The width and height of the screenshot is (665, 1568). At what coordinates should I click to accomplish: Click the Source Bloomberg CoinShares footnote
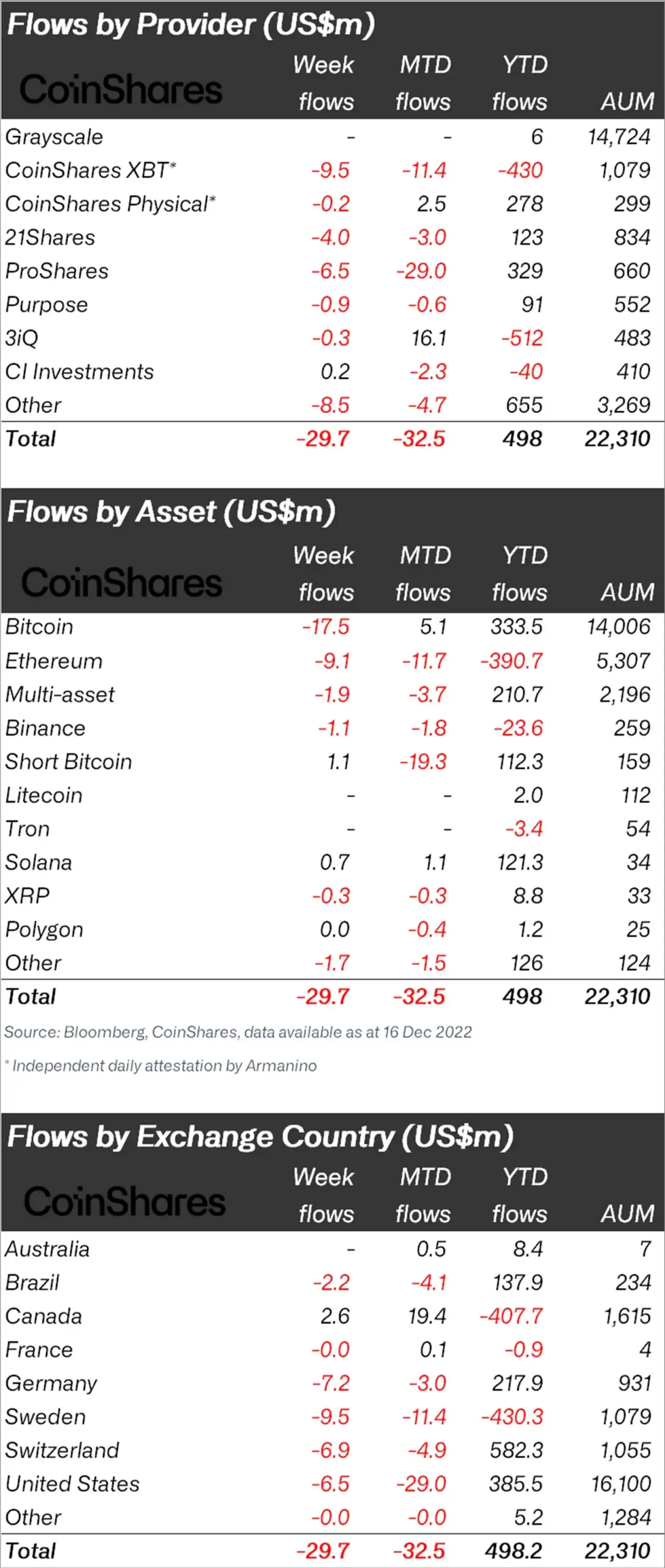(x=238, y=1032)
